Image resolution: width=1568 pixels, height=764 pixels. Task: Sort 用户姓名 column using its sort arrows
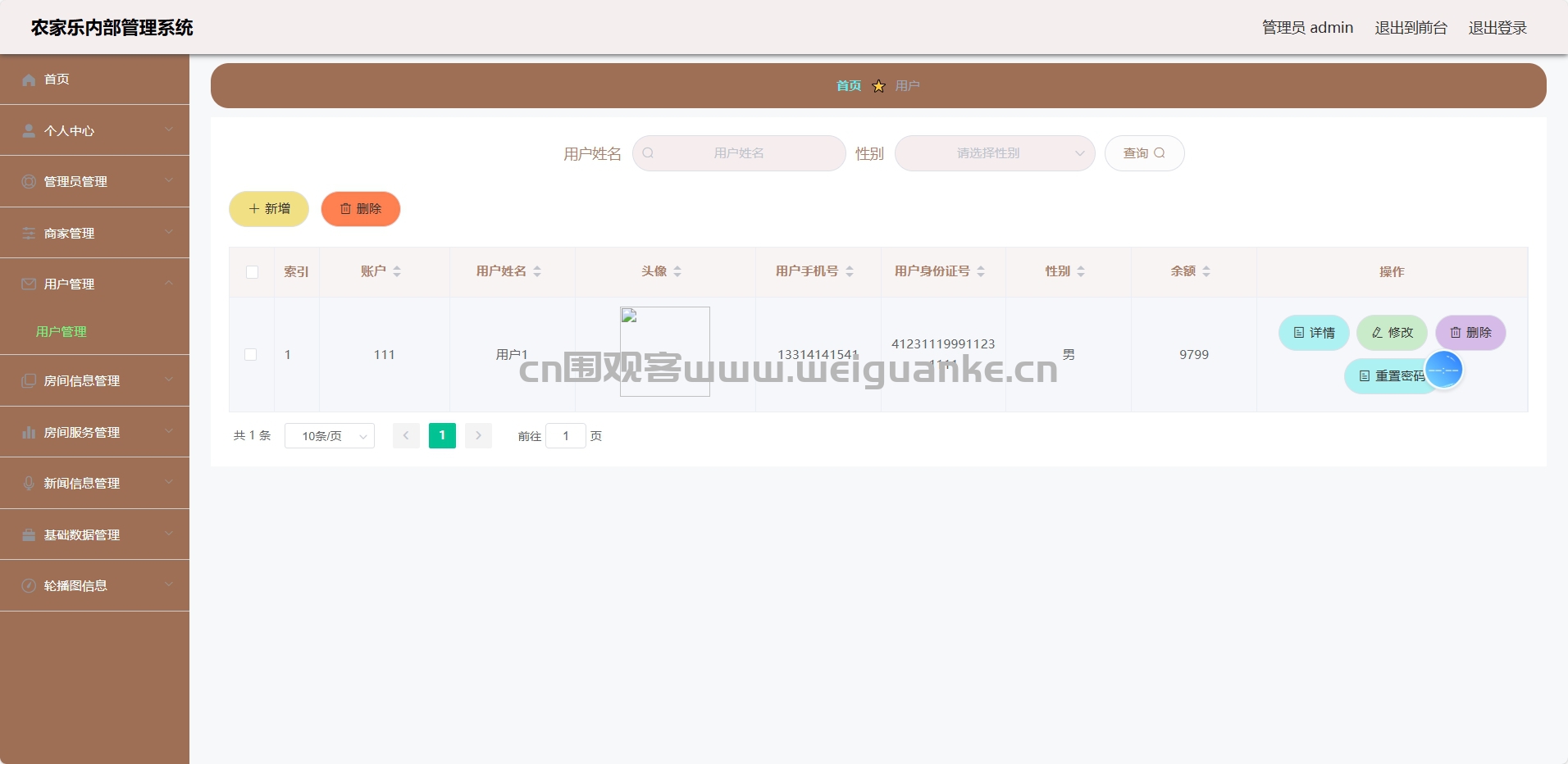pos(537,271)
